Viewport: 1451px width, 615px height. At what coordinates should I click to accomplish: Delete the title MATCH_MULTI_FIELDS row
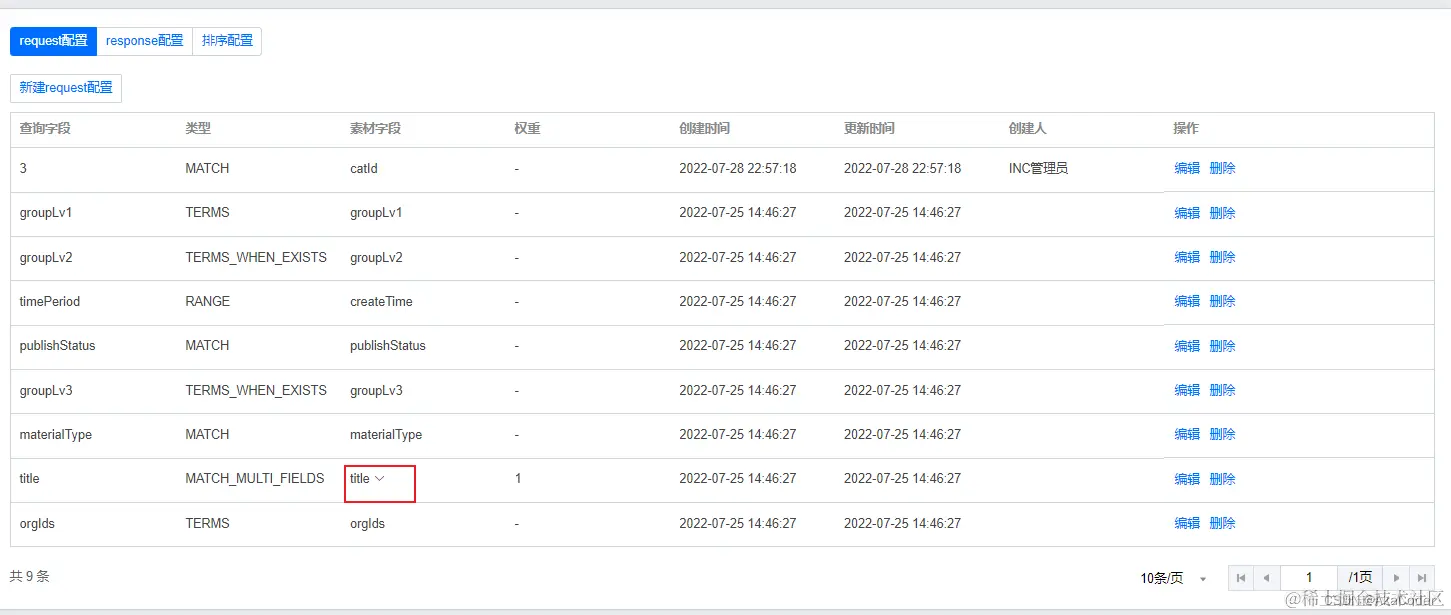(1223, 479)
